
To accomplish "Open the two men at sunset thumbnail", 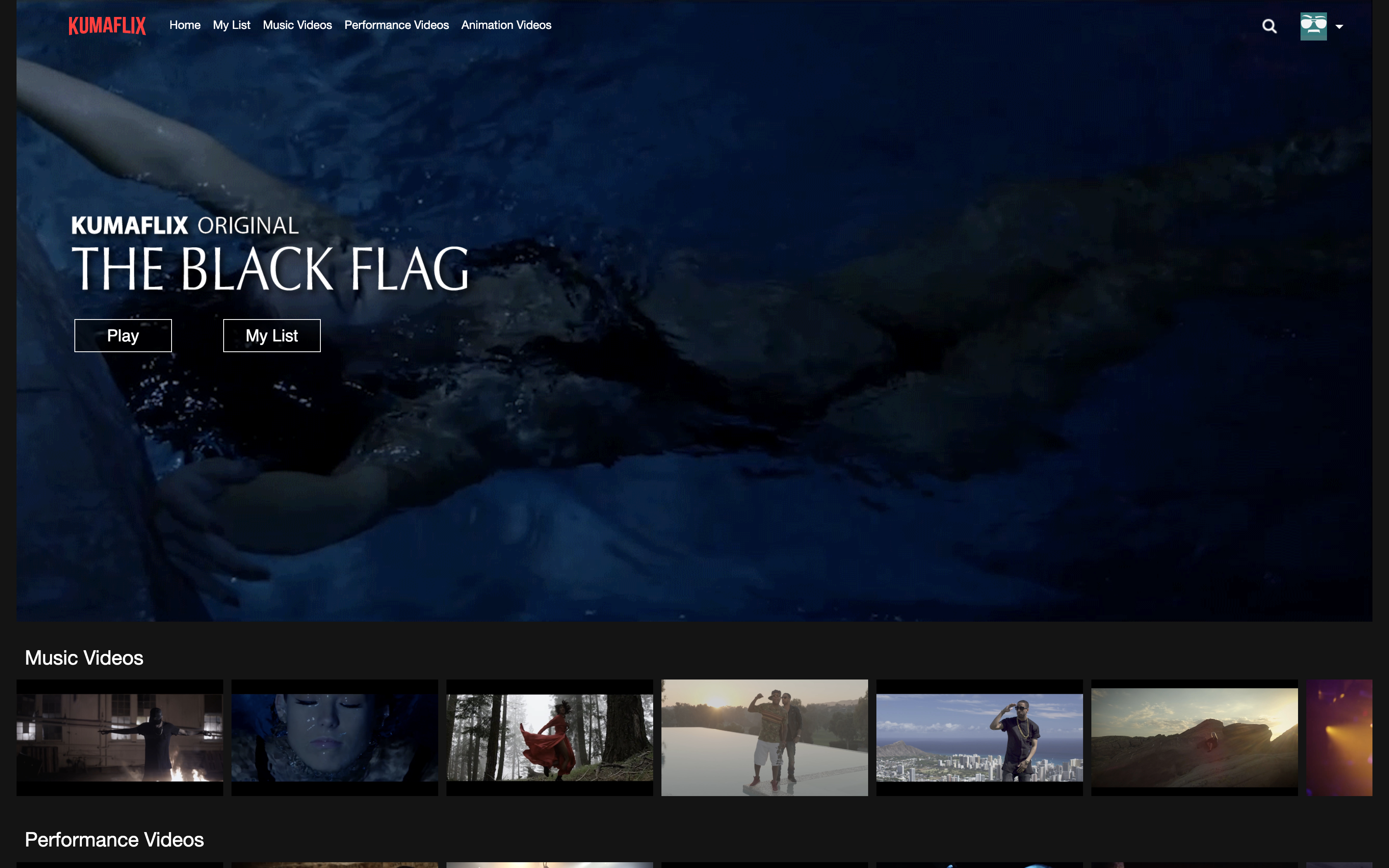I will pyautogui.click(x=764, y=738).
